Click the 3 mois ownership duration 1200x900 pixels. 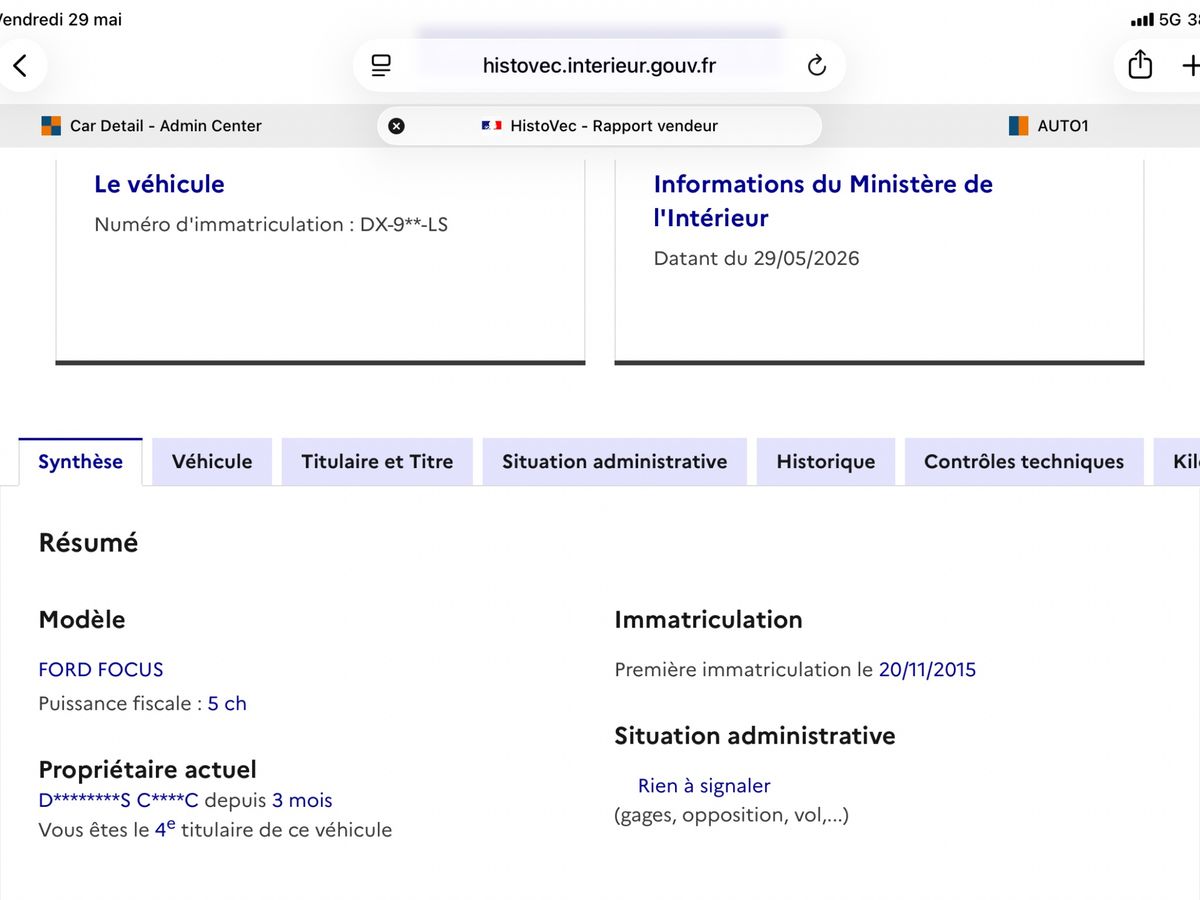click(302, 800)
